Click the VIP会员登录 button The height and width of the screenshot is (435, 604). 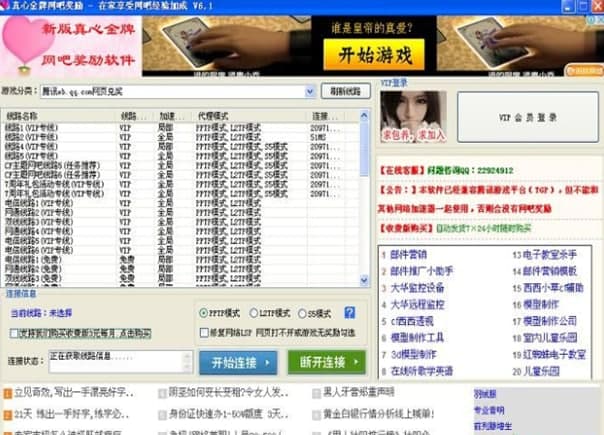528,117
